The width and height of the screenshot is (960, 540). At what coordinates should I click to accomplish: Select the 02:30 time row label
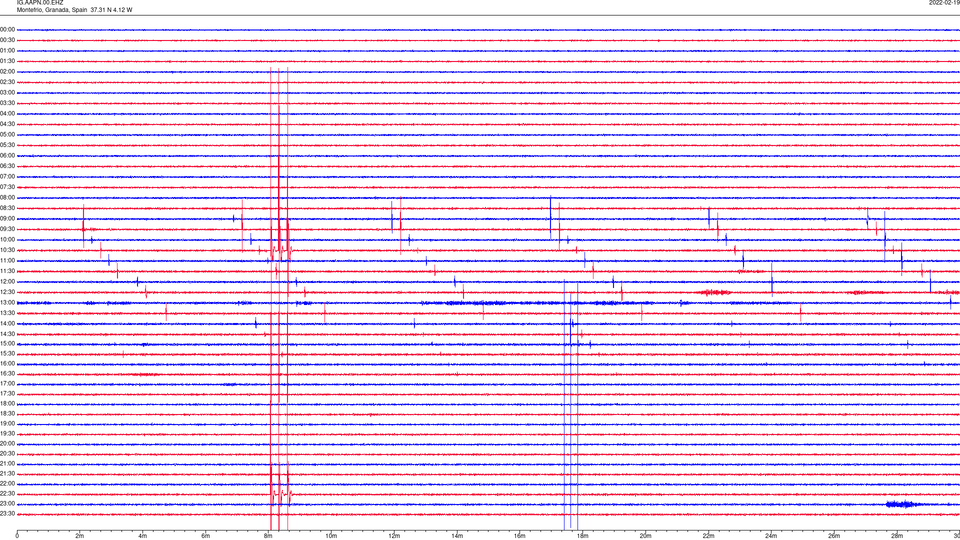coord(7,82)
